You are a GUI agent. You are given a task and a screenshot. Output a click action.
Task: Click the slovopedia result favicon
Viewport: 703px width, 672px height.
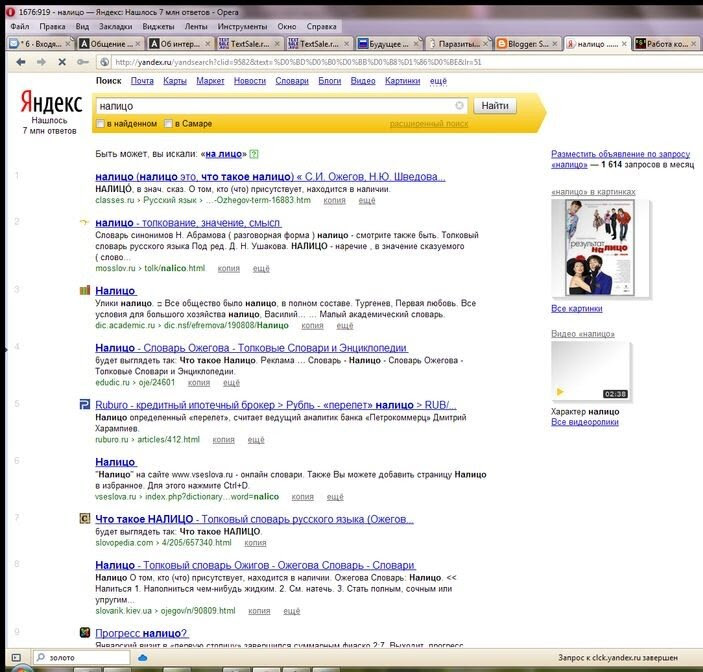pyautogui.click(x=85, y=519)
